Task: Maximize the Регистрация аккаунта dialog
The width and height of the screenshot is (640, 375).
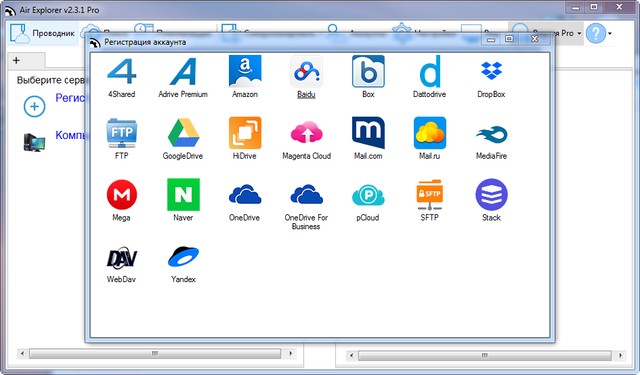Action: (509, 39)
